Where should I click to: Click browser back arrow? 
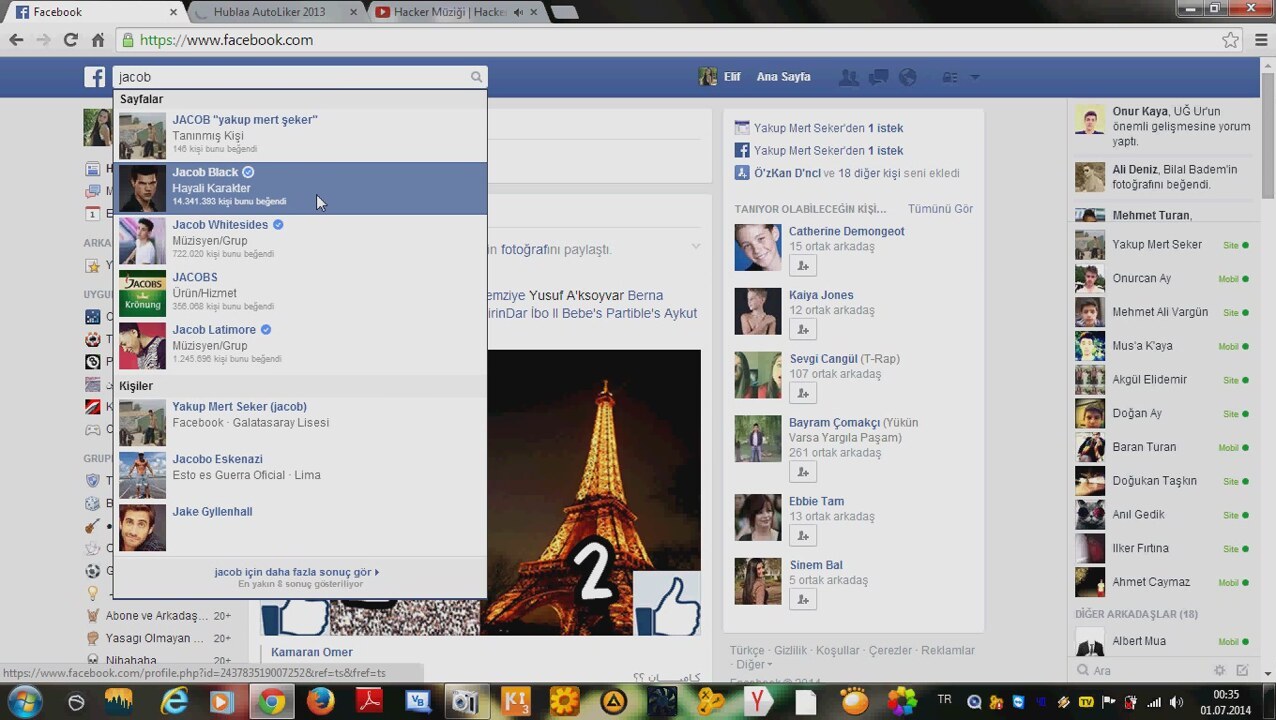(x=16, y=40)
